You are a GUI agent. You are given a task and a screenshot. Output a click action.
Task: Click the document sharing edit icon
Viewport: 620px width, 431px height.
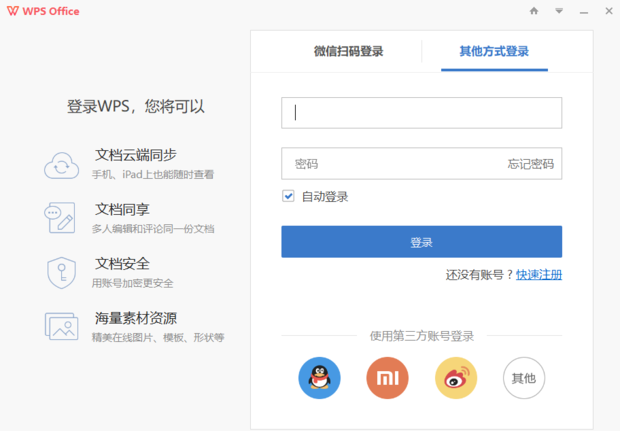(60, 218)
